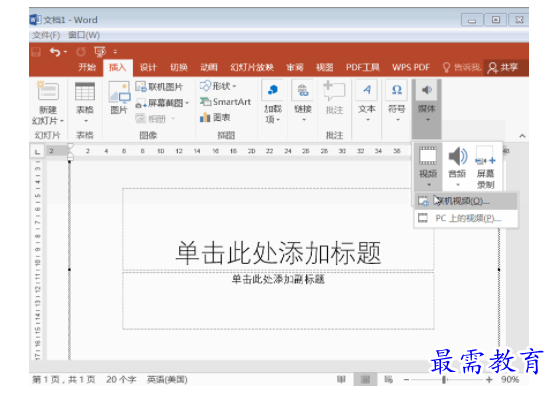The width and height of the screenshot is (552, 393).
Task: Close the Word window
Action: [519, 20]
